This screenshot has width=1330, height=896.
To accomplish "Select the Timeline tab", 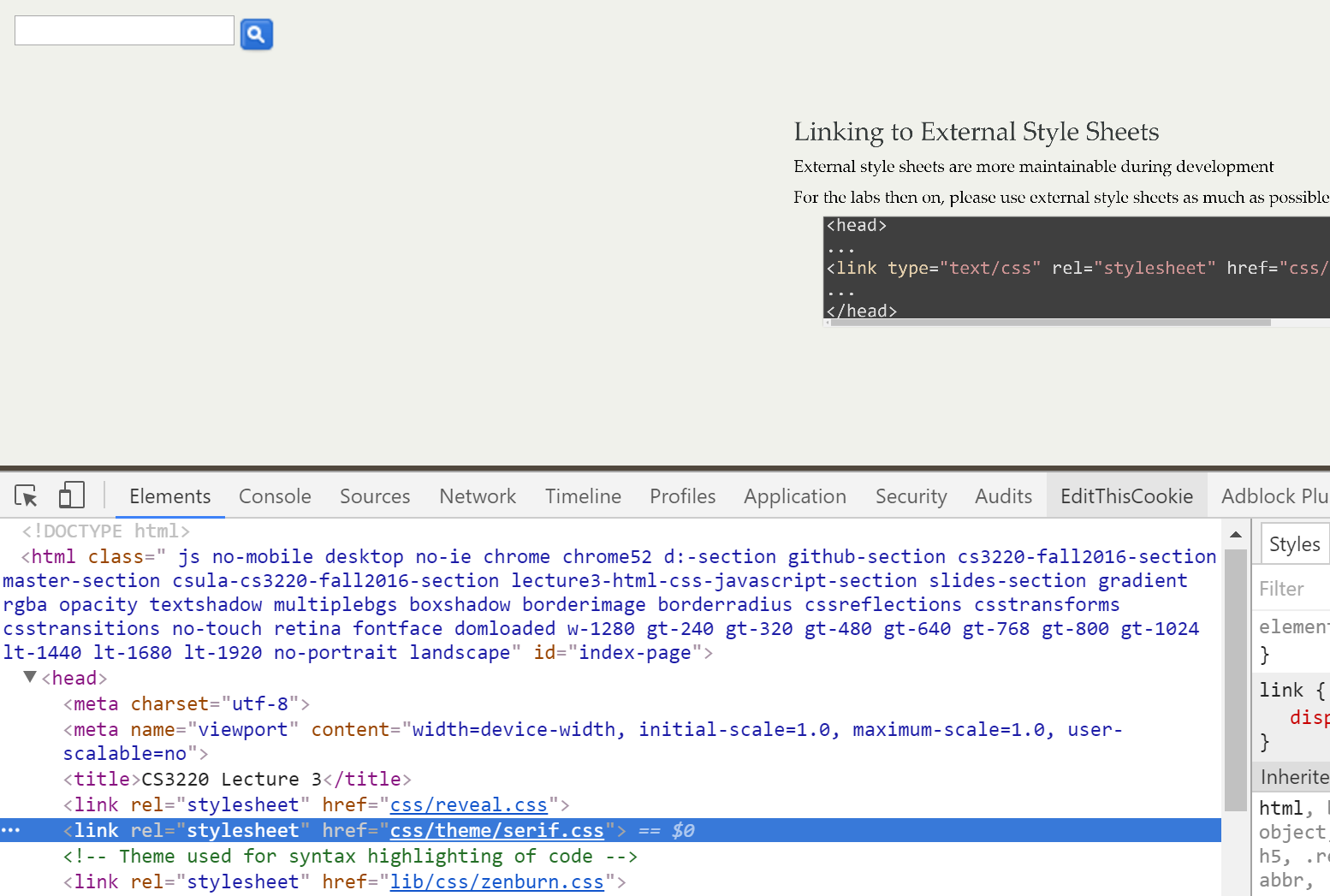I will point(583,496).
